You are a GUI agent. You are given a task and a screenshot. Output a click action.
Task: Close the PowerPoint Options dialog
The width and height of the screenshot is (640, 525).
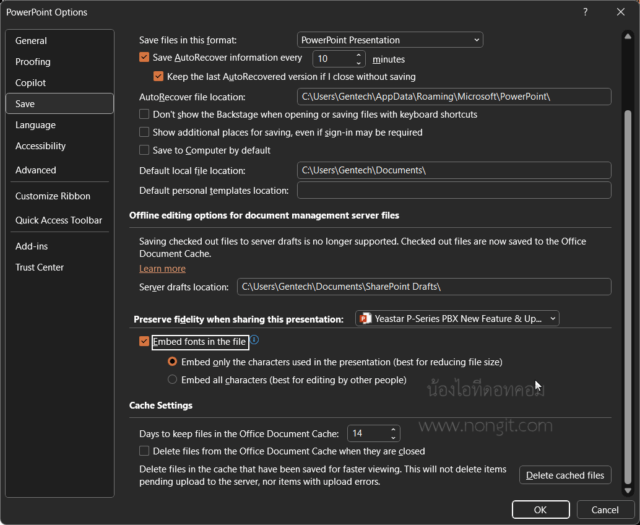click(620, 12)
